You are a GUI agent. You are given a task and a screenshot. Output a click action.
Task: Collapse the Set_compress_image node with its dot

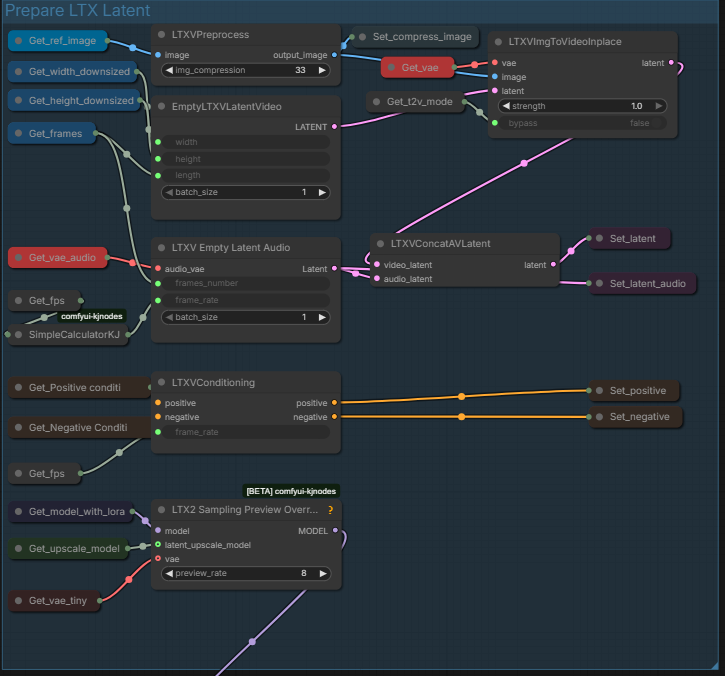coord(361,37)
